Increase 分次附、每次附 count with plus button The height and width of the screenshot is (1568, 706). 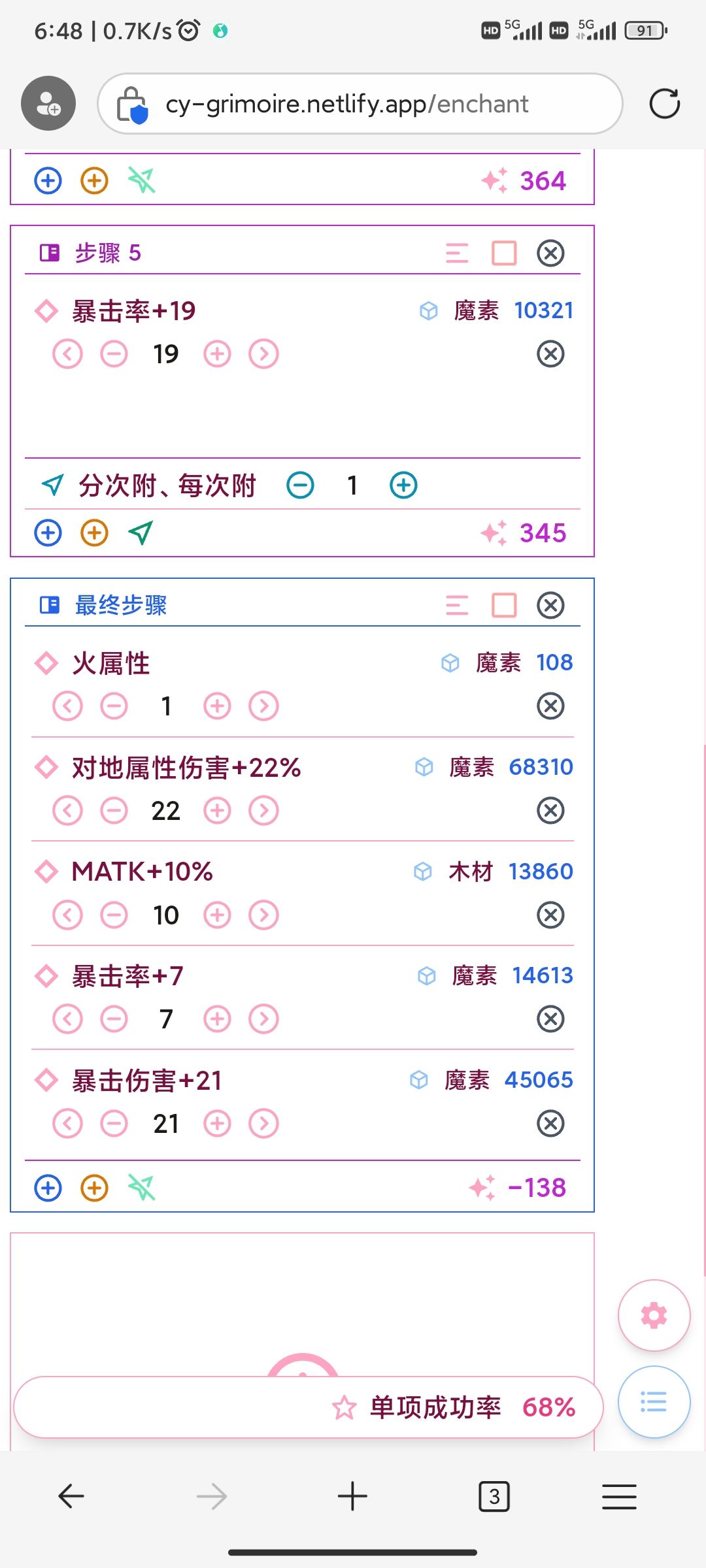(x=403, y=485)
